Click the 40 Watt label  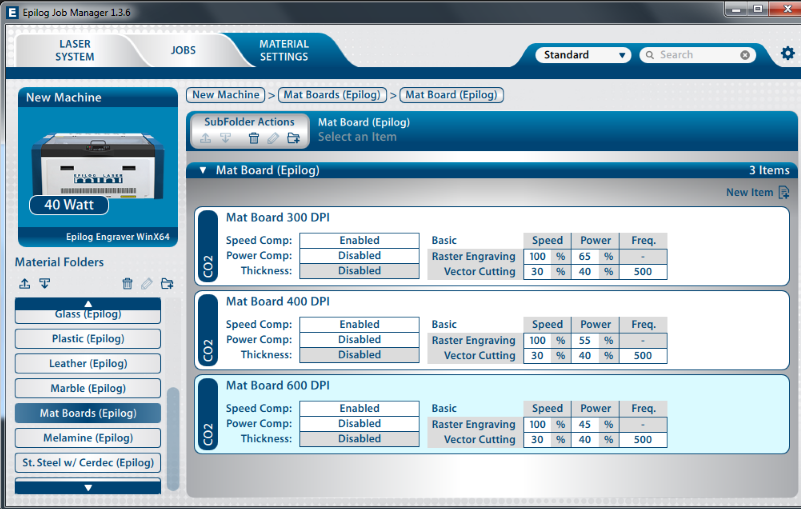point(69,205)
